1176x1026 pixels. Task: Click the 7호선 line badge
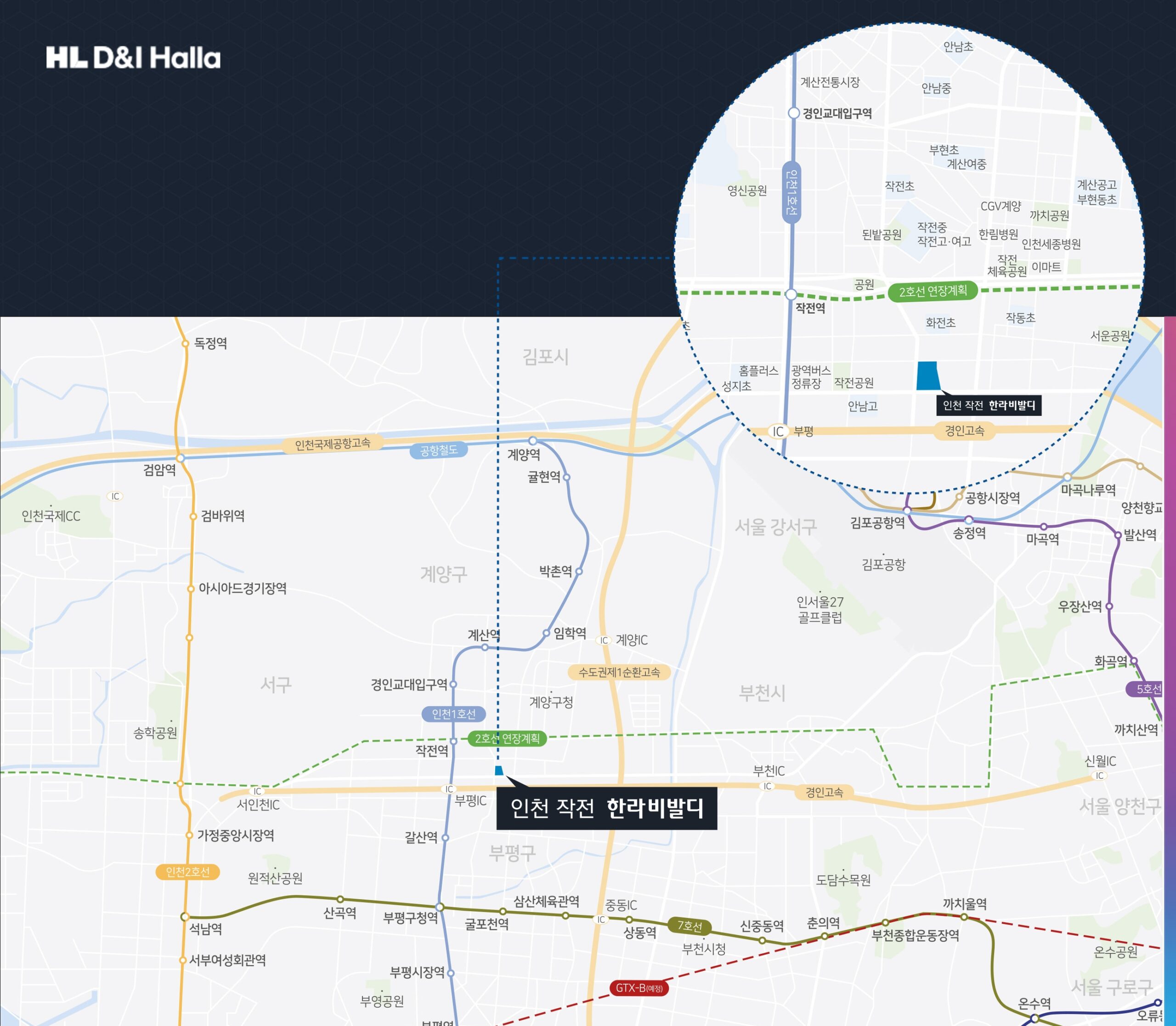pyautogui.click(x=690, y=926)
